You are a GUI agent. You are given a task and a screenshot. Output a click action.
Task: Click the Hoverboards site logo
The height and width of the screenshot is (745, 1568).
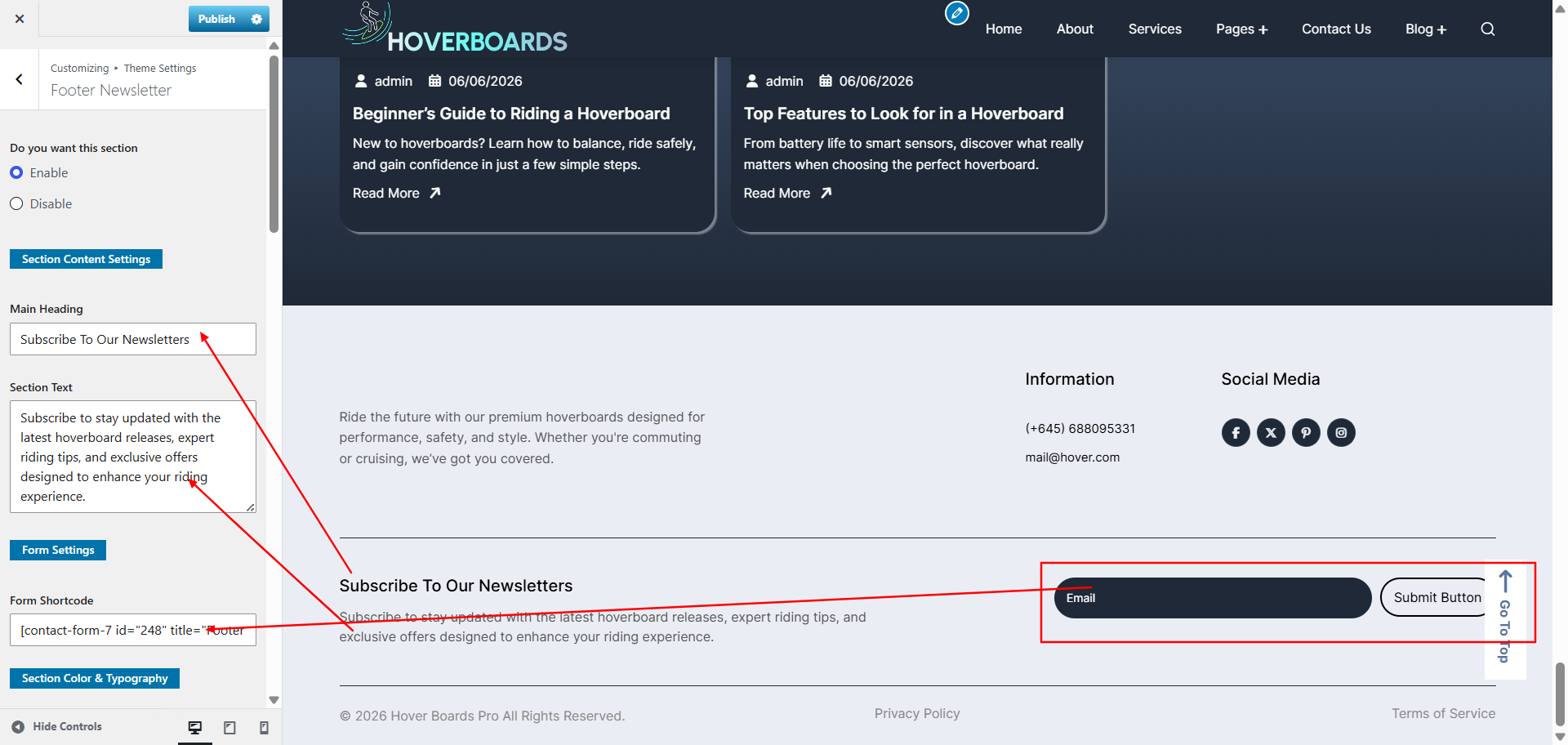(454, 29)
